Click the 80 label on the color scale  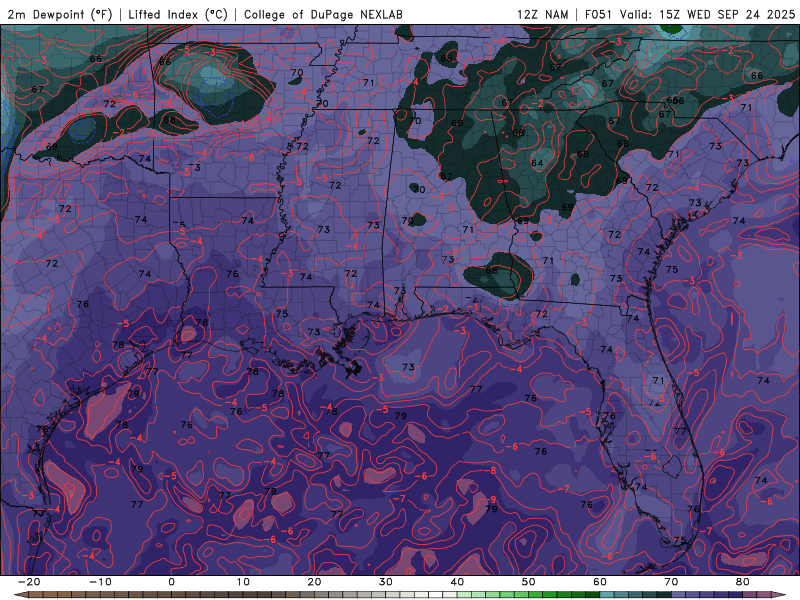[743, 582]
